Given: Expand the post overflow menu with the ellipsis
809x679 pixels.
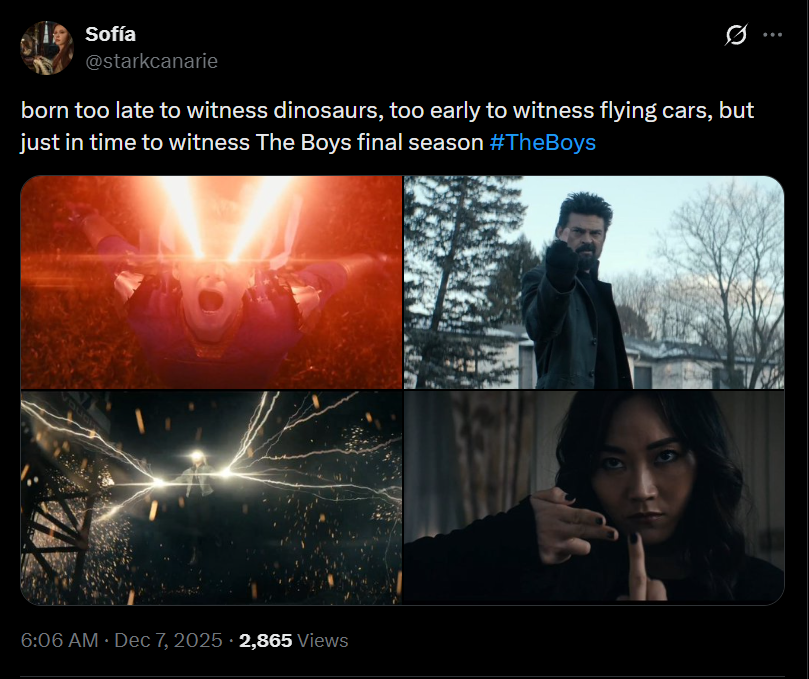Looking at the screenshot, I should 772,33.
